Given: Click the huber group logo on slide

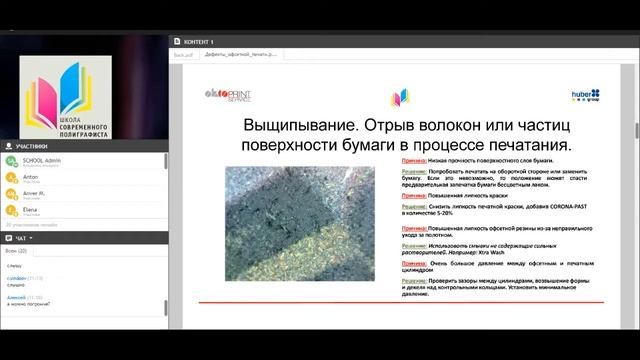Looking at the screenshot, I should pyautogui.click(x=586, y=95).
